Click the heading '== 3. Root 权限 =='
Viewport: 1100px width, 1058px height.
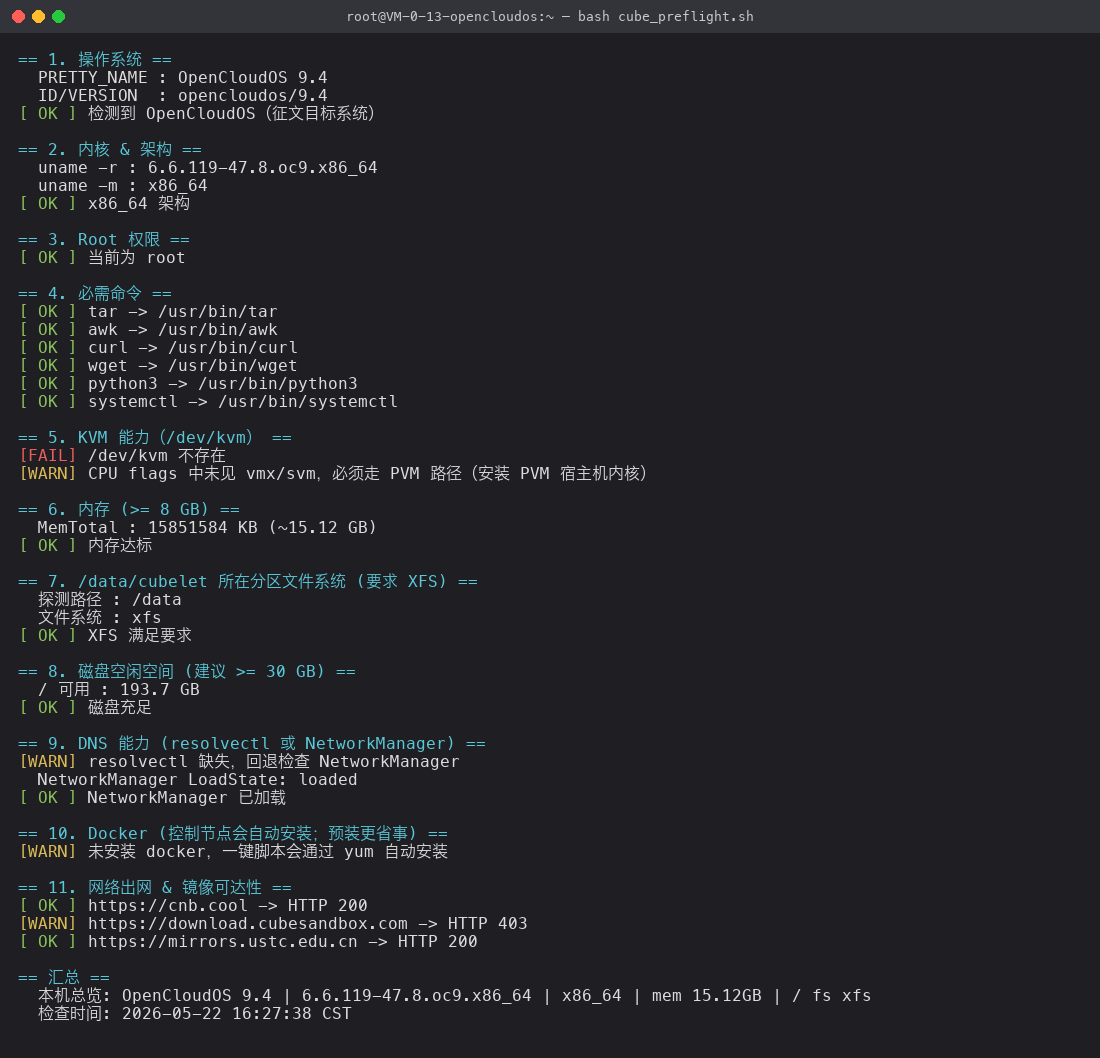(104, 239)
